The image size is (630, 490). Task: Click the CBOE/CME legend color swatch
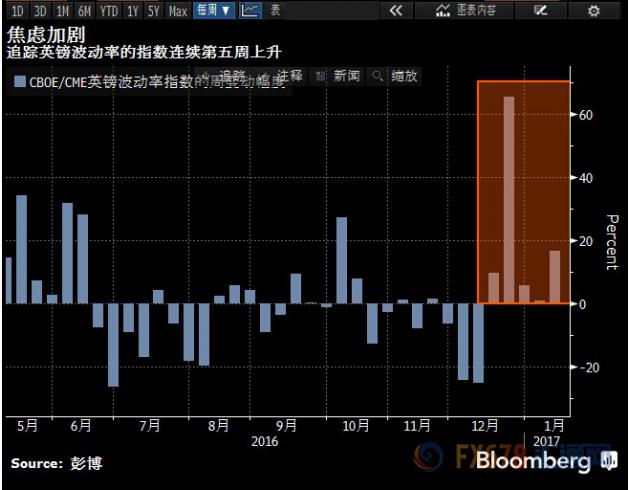pos(20,81)
